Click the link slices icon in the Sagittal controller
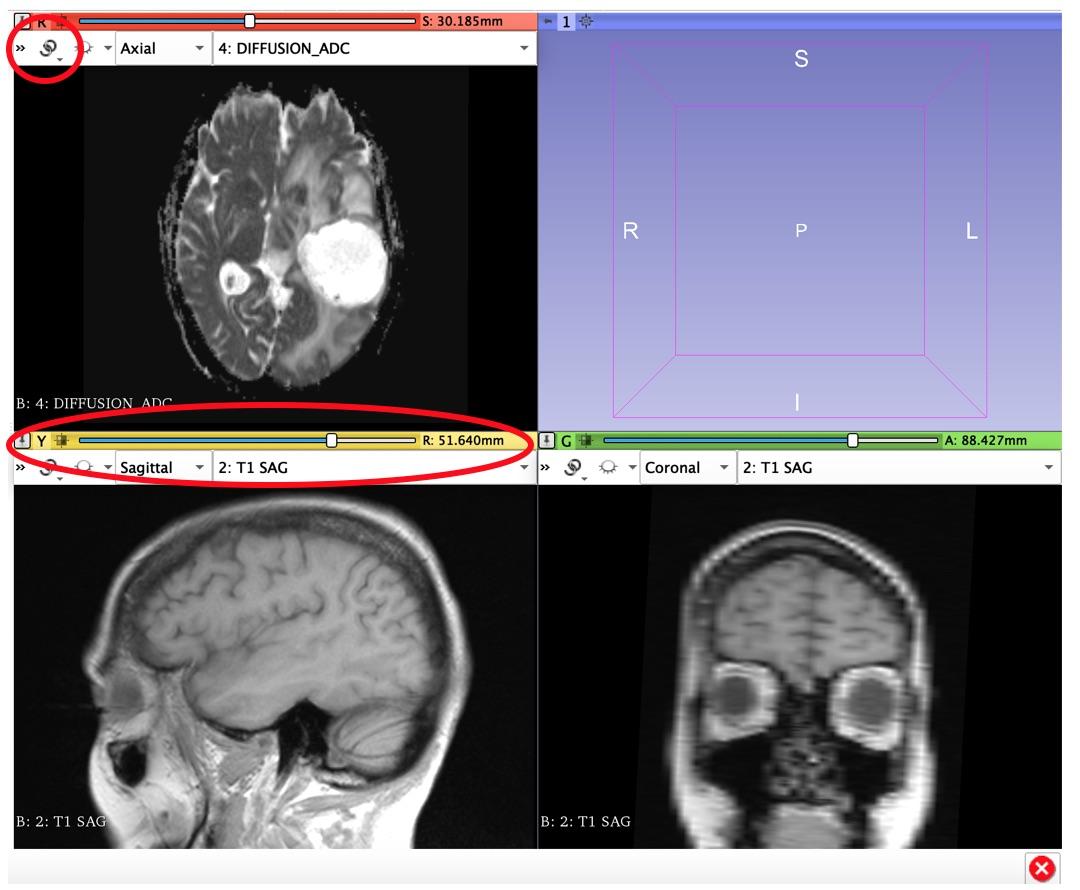The image size is (1080, 890). tap(48, 467)
